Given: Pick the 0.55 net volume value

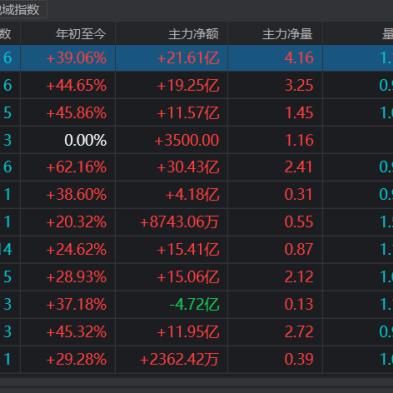Looking at the screenshot, I should coord(299,222).
